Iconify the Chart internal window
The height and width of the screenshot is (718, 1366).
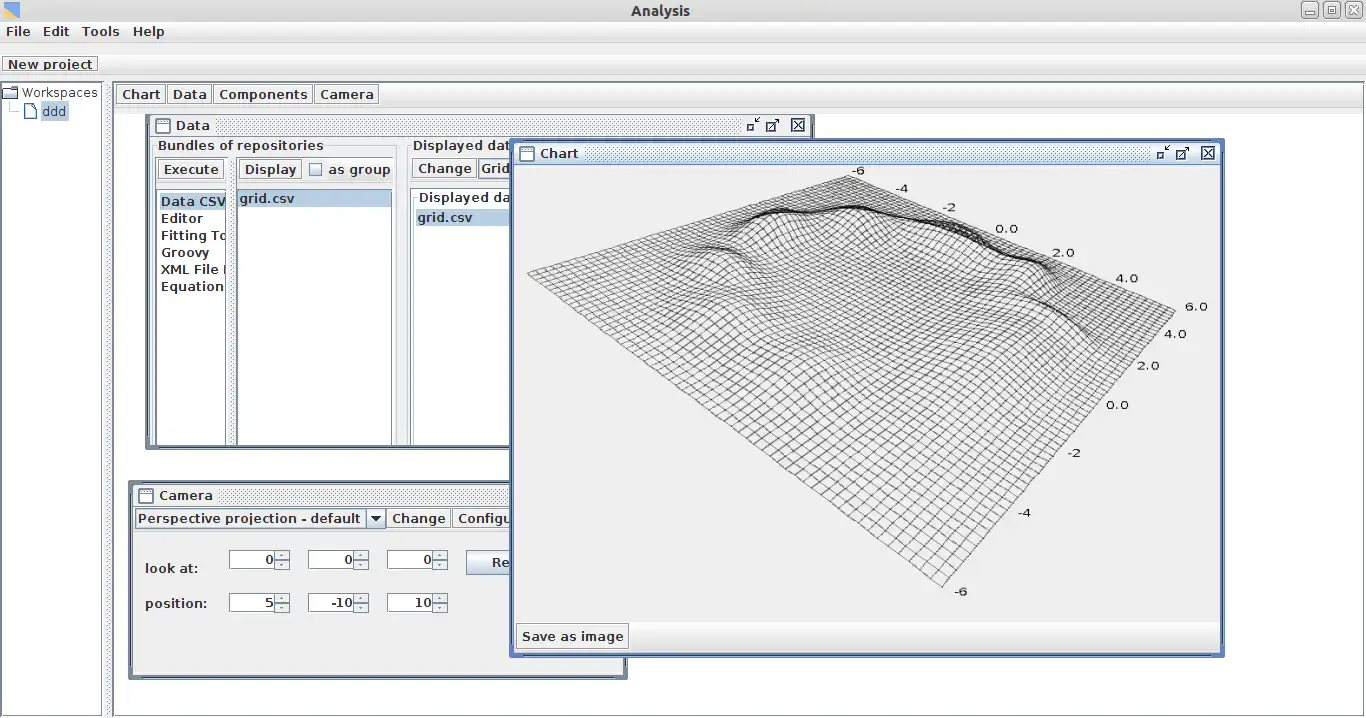[x=1162, y=153]
